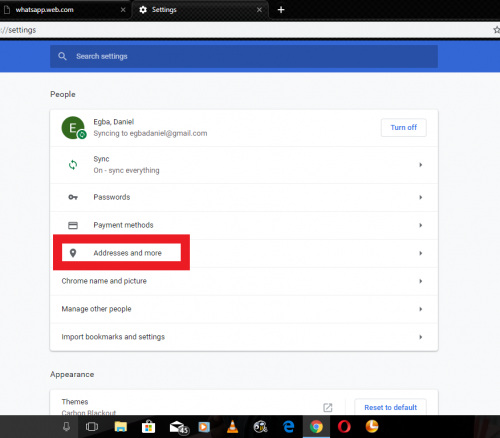Open Payment methods settings
Viewport: 500px width, 438px height.
tap(244, 225)
